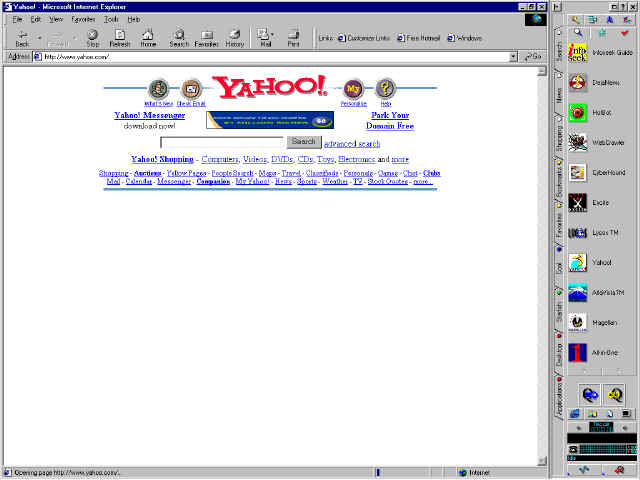This screenshot has width=640, height=480.
Task: Click the Yahoo Search button
Action: (x=304, y=142)
